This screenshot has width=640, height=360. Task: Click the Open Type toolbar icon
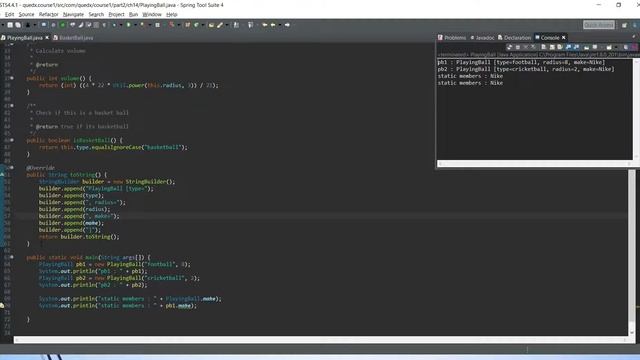[x=211, y=25]
